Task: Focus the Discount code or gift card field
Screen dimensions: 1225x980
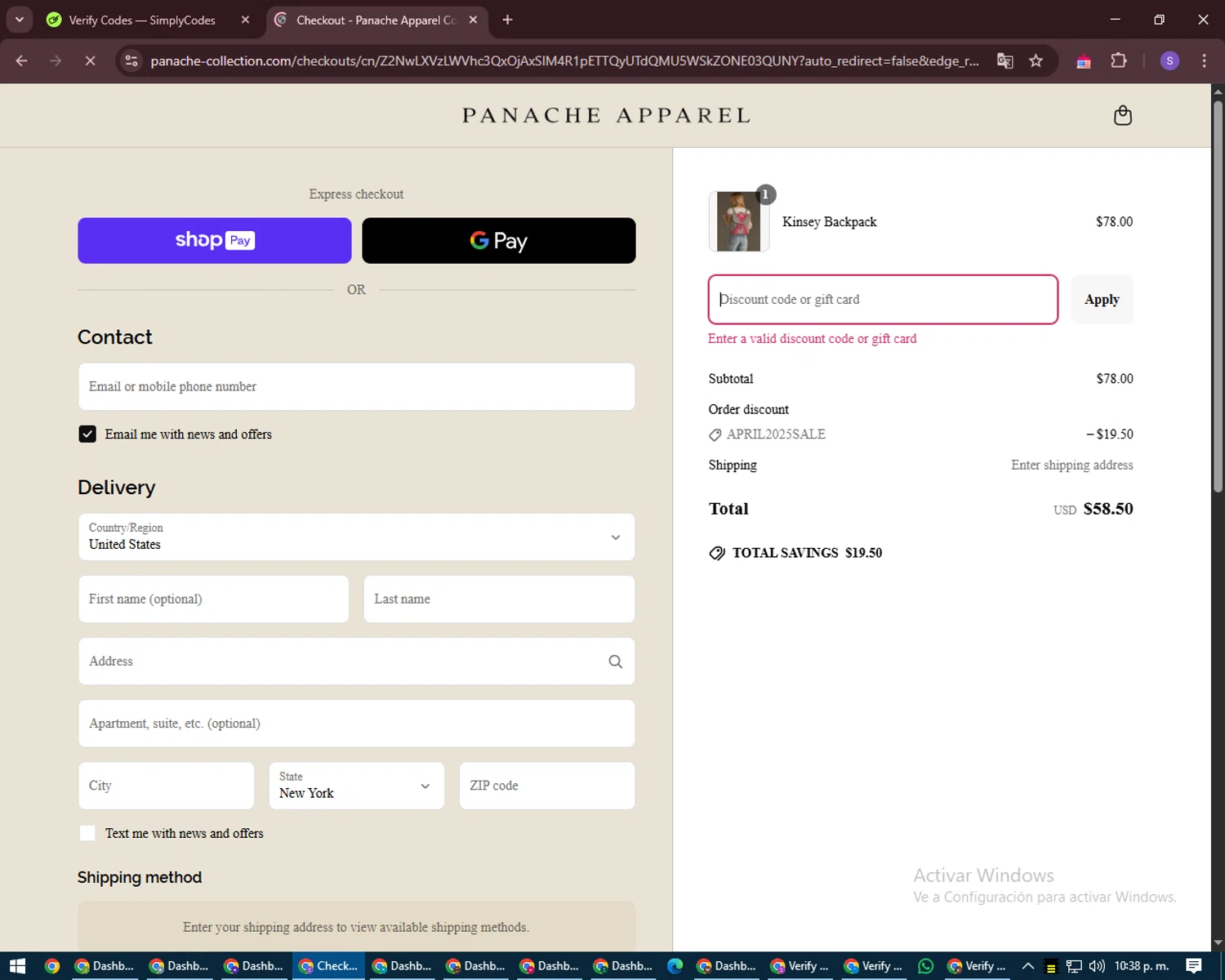Action: pos(883,300)
